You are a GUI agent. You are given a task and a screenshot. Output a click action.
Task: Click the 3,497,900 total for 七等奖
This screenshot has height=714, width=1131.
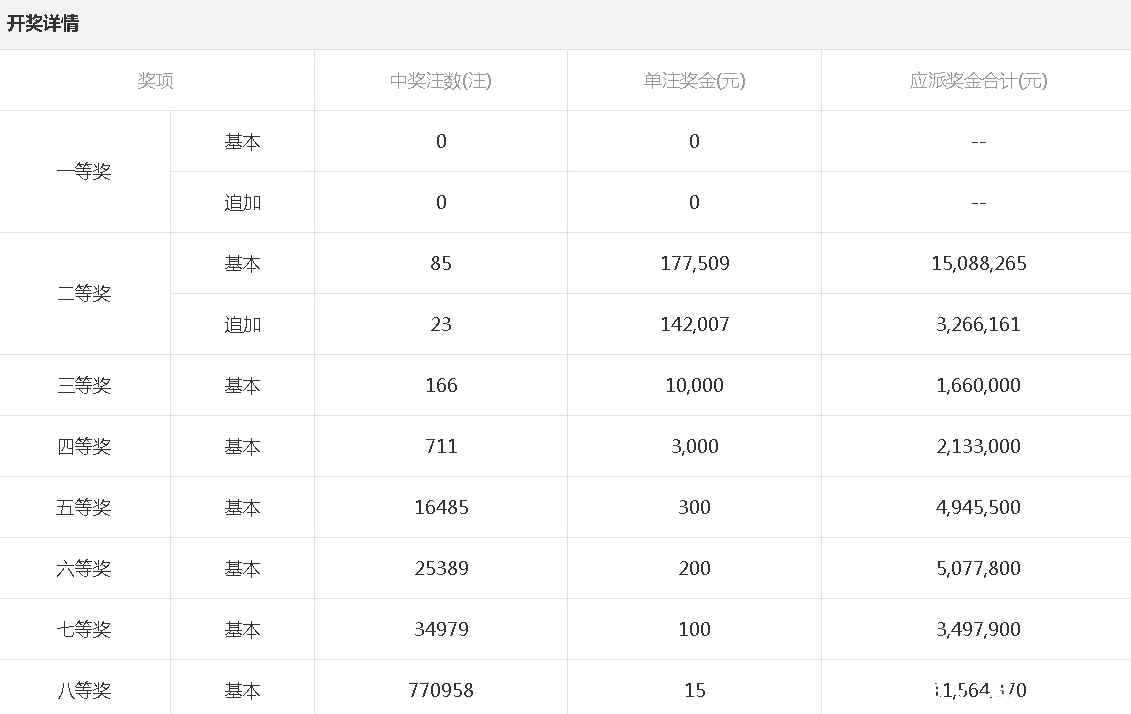click(x=977, y=629)
